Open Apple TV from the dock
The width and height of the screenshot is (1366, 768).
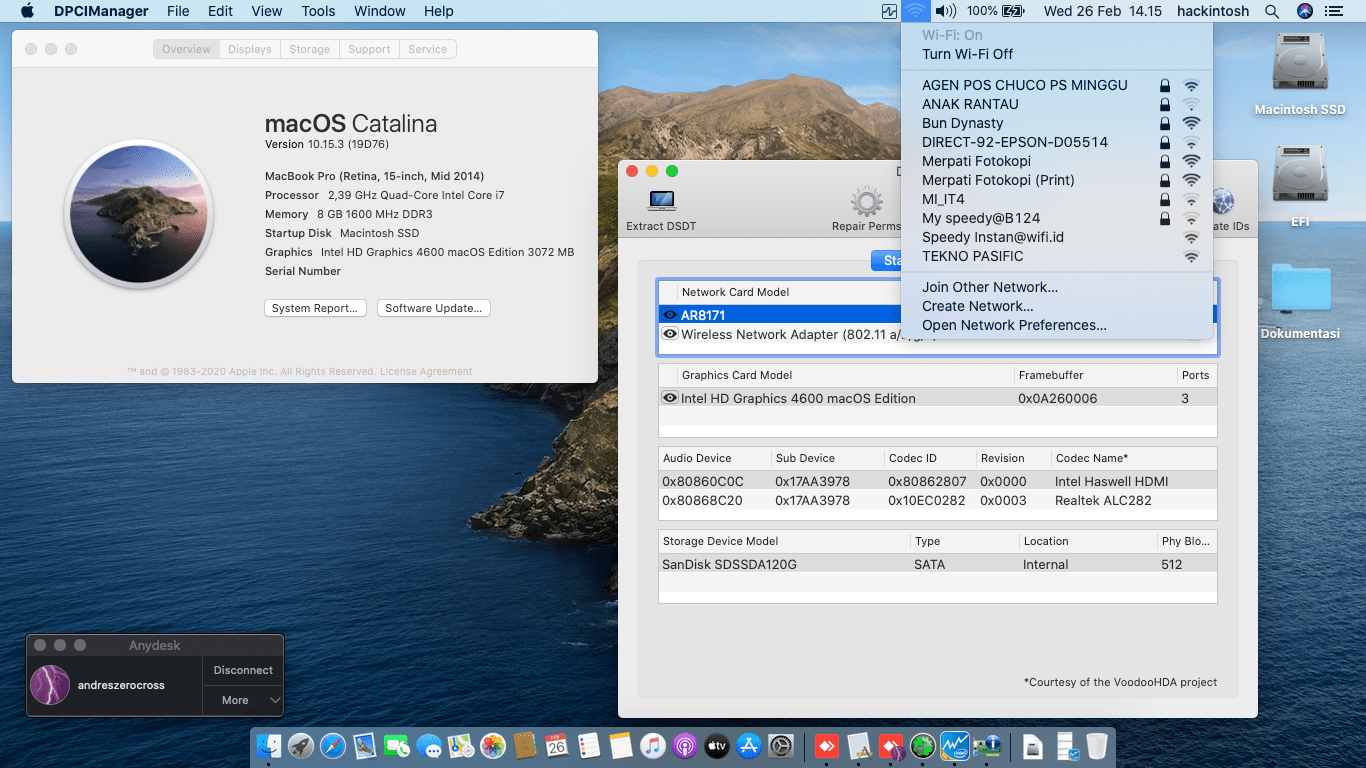coord(716,745)
